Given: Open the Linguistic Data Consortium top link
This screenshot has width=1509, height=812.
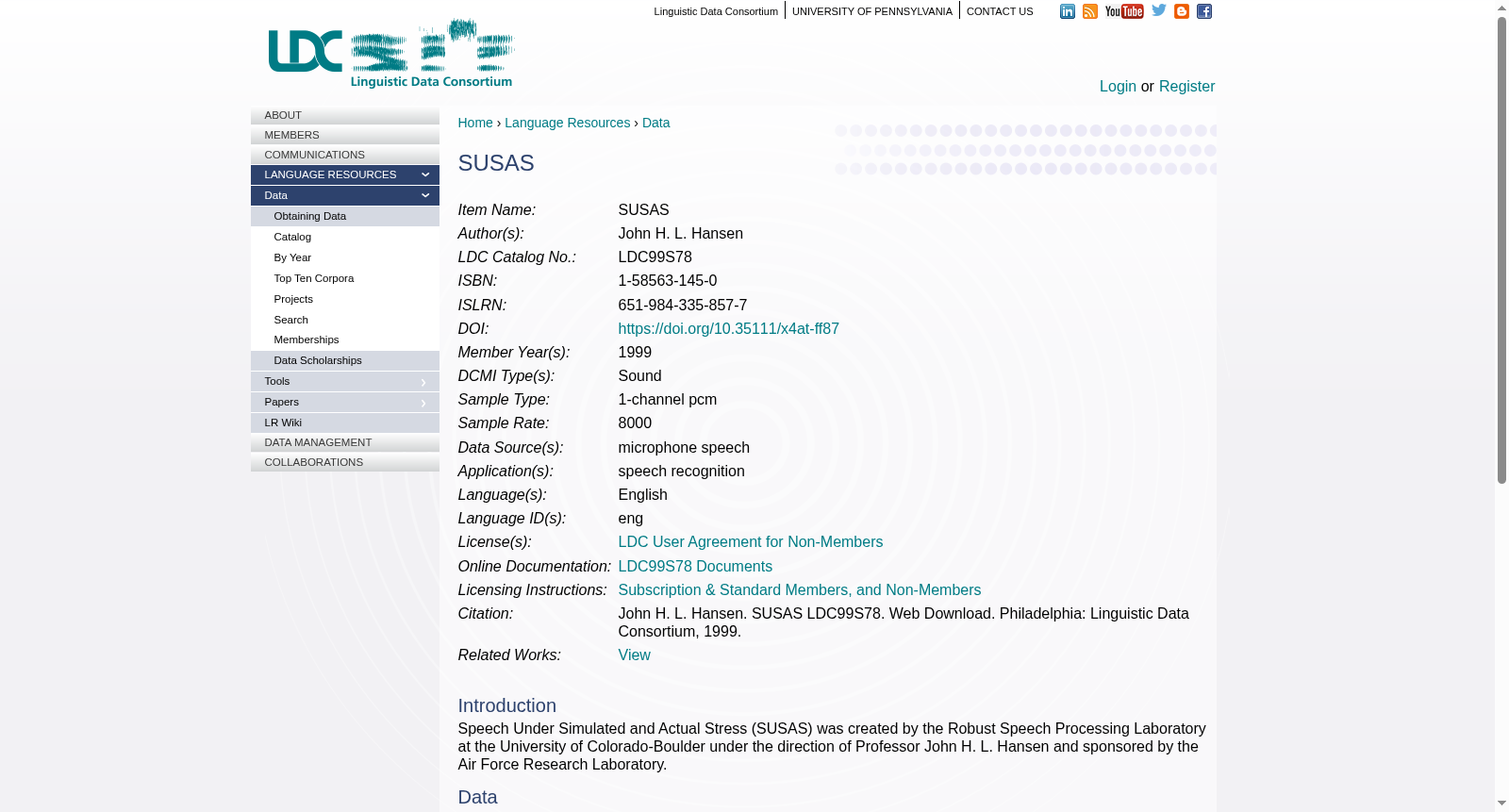Looking at the screenshot, I should [716, 11].
